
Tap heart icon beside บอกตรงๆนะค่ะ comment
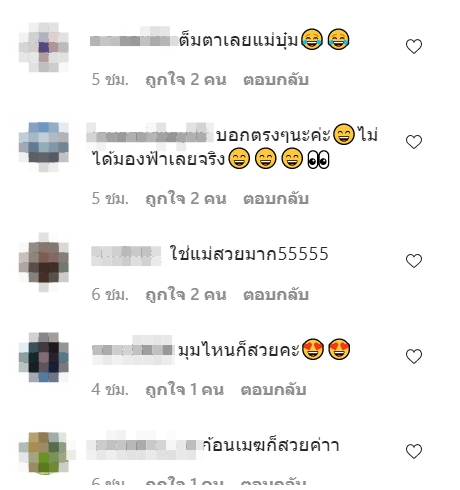coord(414,142)
